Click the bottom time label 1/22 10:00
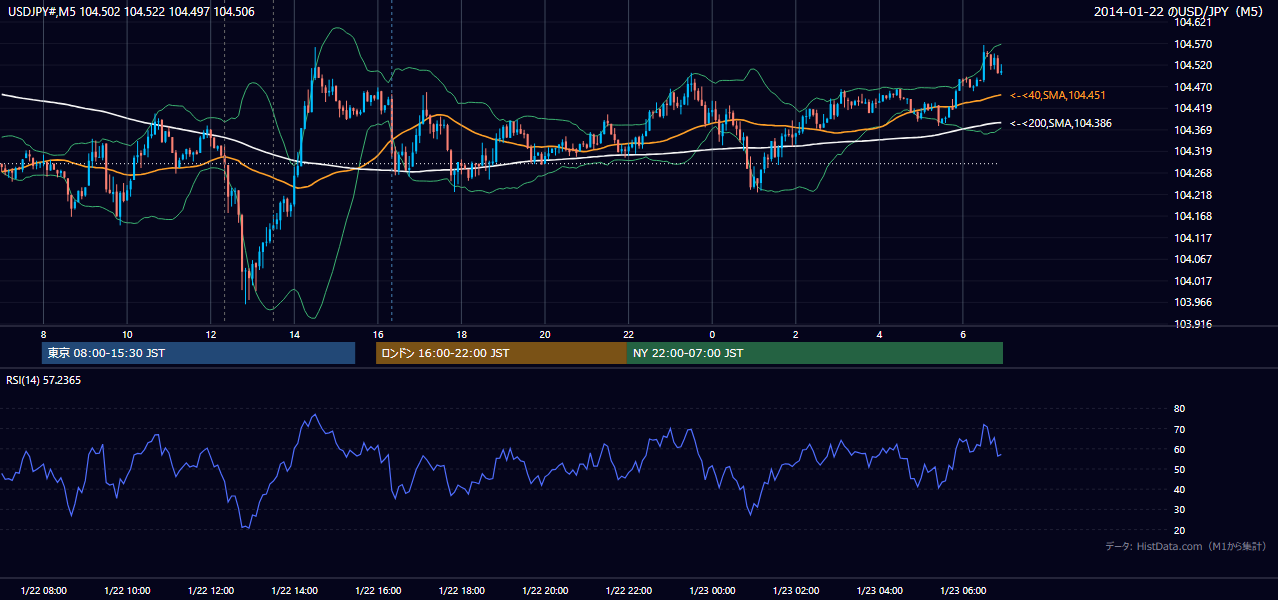The width and height of the screenshot is (1278, 600). click(x=127, y=591)
